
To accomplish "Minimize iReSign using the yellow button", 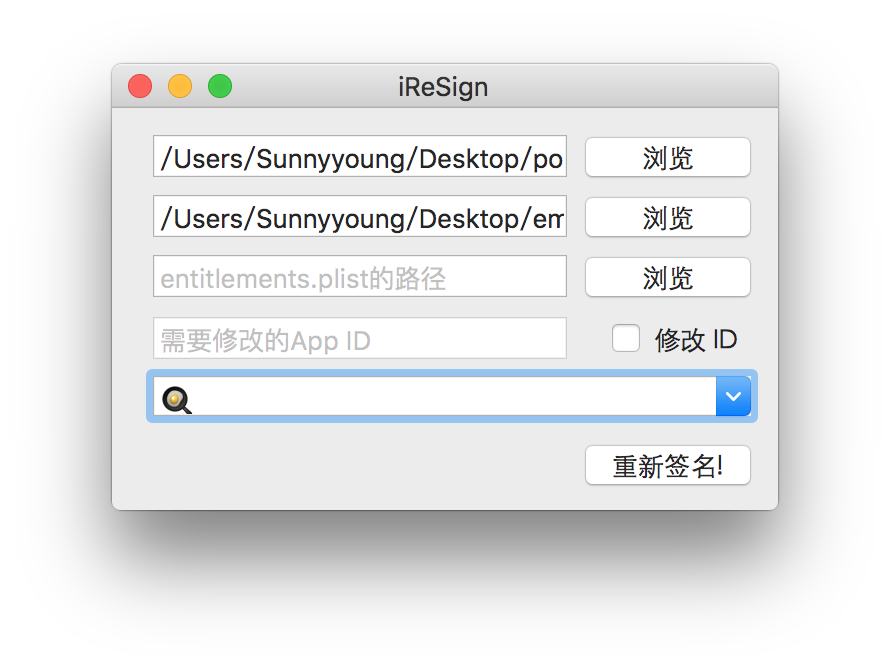I will tap(180, 87).
